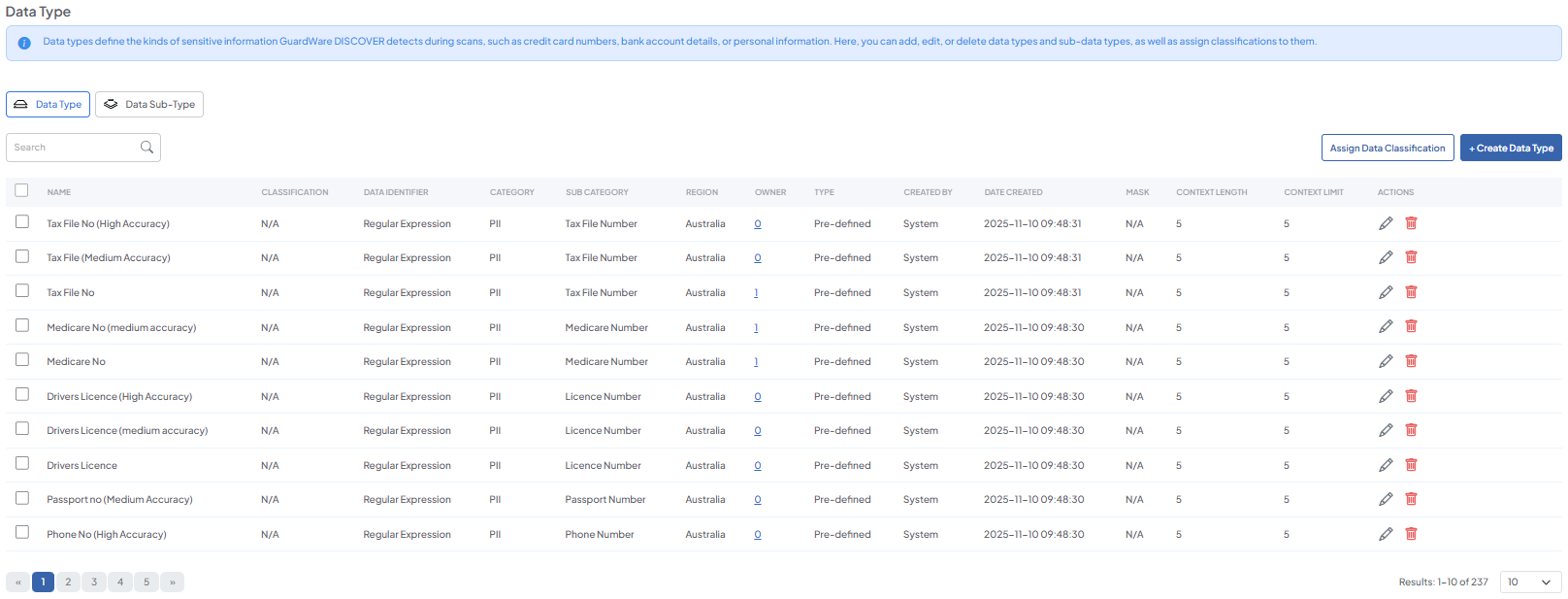
Task: Check the box for Tax File No row
Action: pos(22,291)
